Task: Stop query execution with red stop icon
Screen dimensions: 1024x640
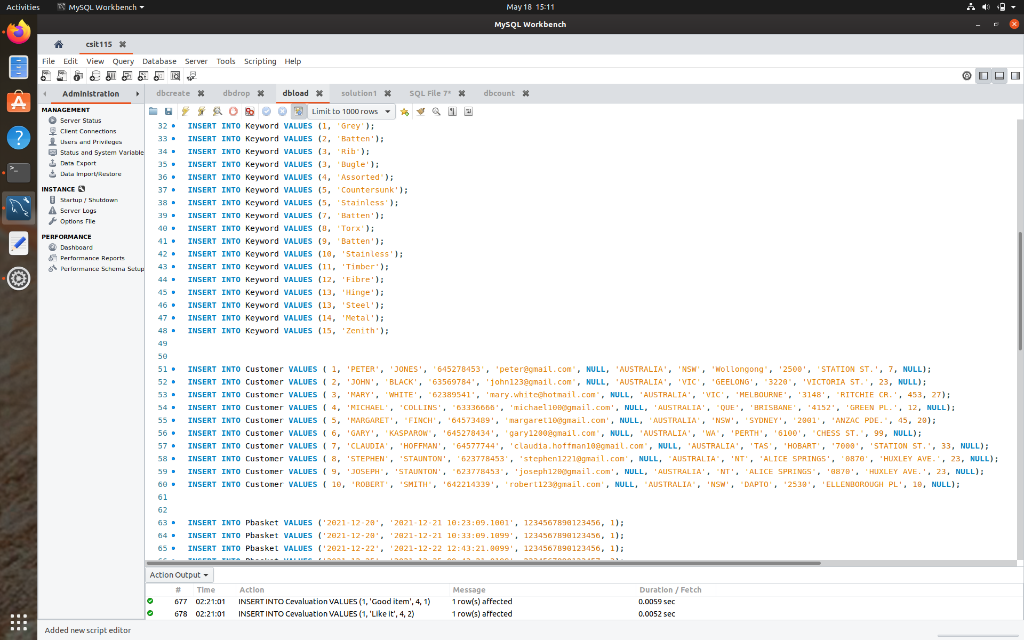Action: click(x=233, y=111)
